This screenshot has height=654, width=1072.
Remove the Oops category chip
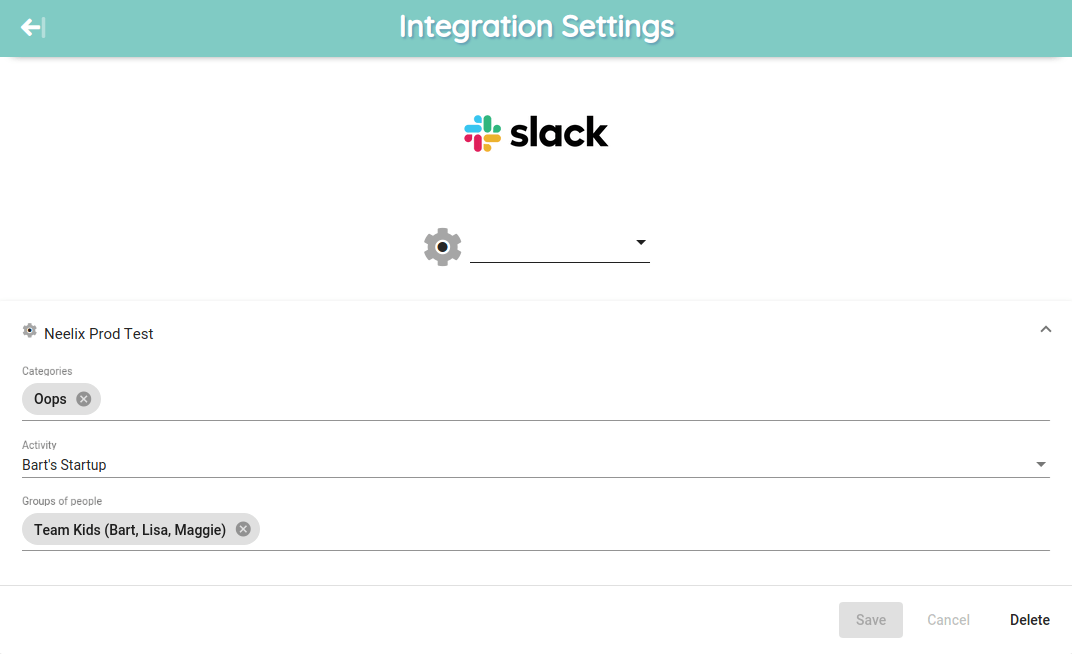[83, 399]
